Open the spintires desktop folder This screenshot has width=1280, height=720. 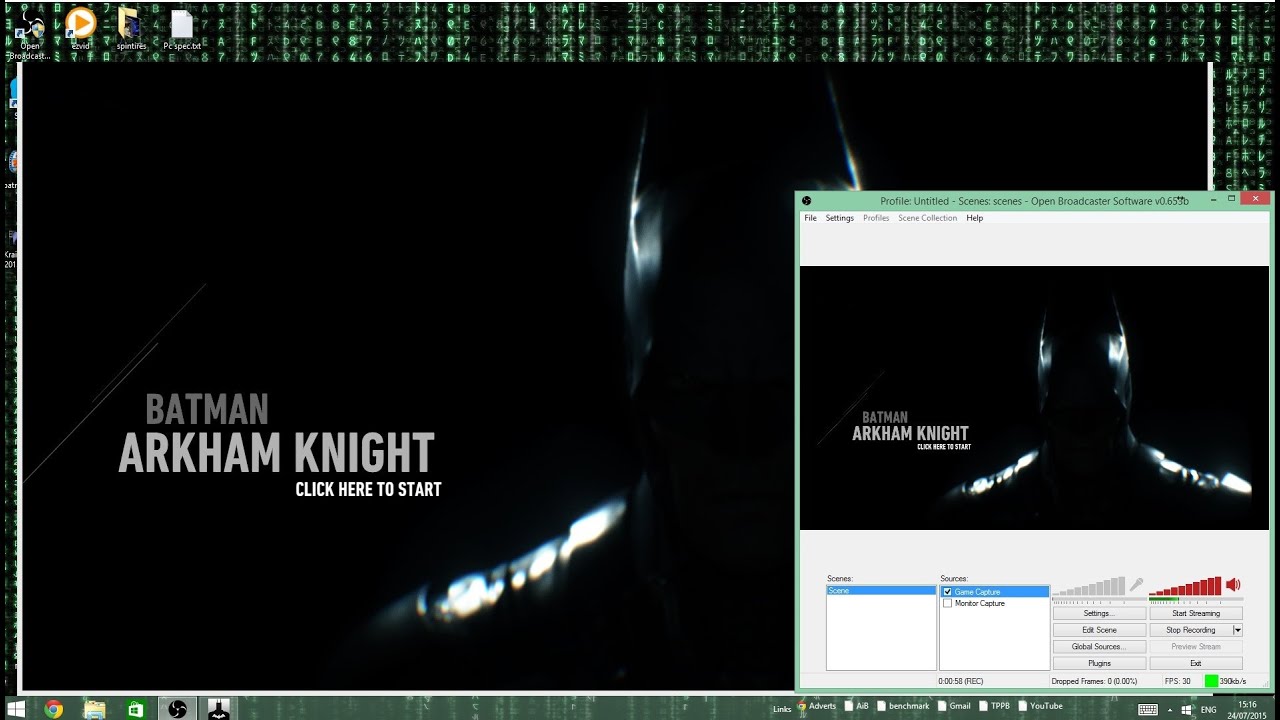coord(130,28)
